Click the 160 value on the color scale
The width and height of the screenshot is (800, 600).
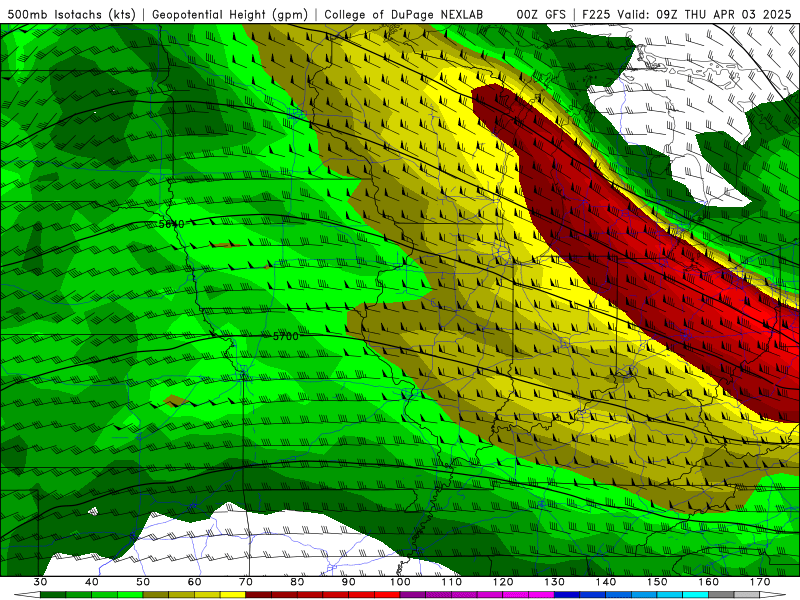(x=709, y=582)
